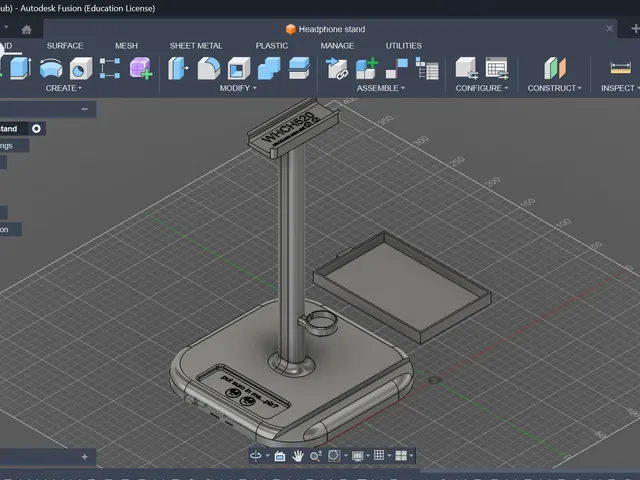640x480 pixels.
Task: Select the Hole tool
Action: pyautogui.click(x=81, y=68)
